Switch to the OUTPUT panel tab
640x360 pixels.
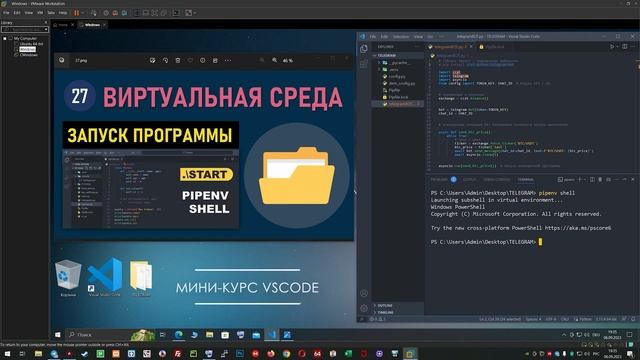469,180
